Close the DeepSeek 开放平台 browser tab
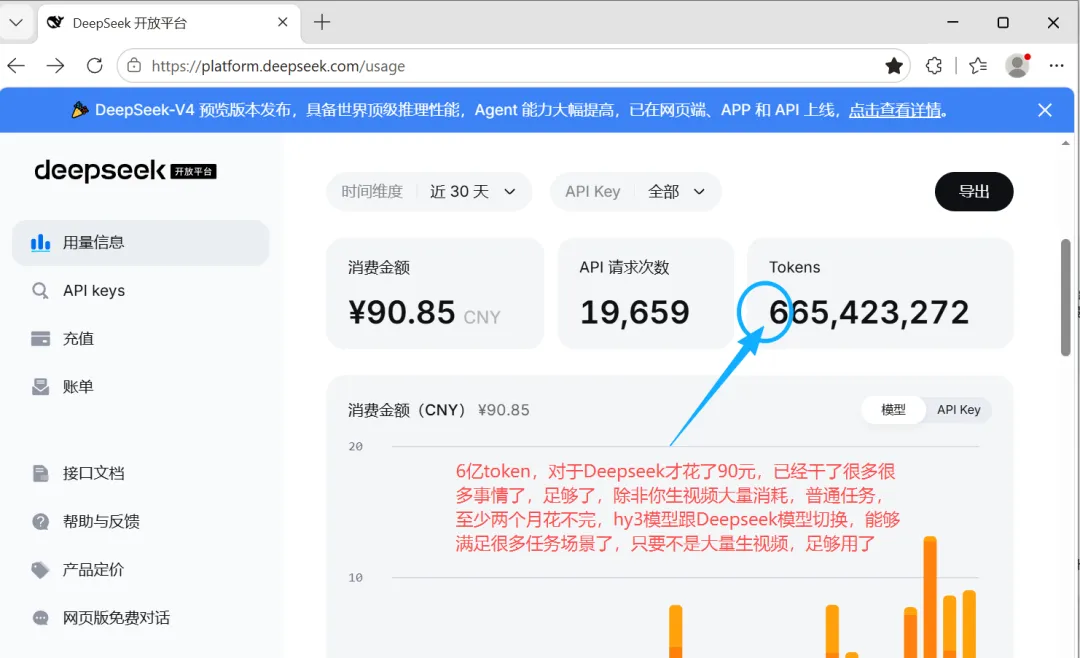1080x658 pixels. 282,22
